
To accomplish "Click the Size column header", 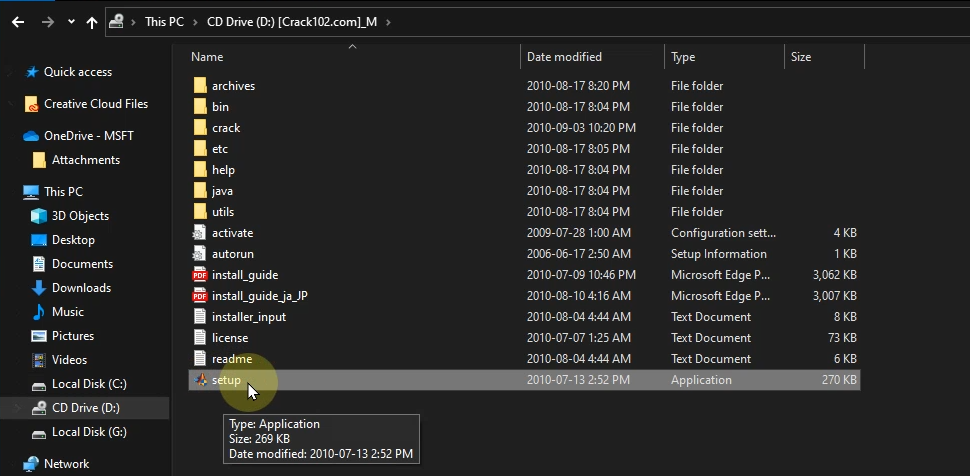I will click(801, 57).
